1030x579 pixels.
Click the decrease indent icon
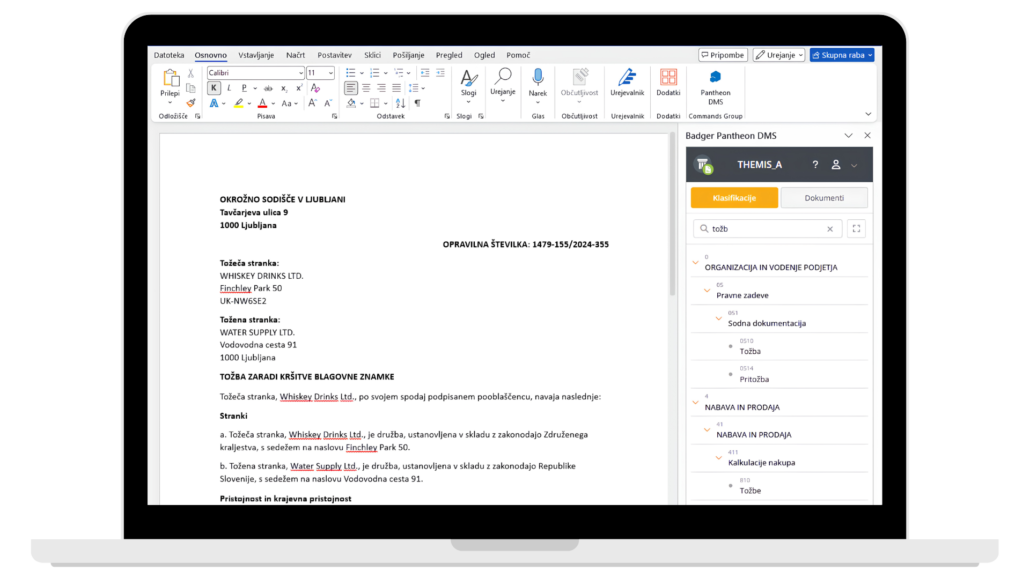point(425,73)
